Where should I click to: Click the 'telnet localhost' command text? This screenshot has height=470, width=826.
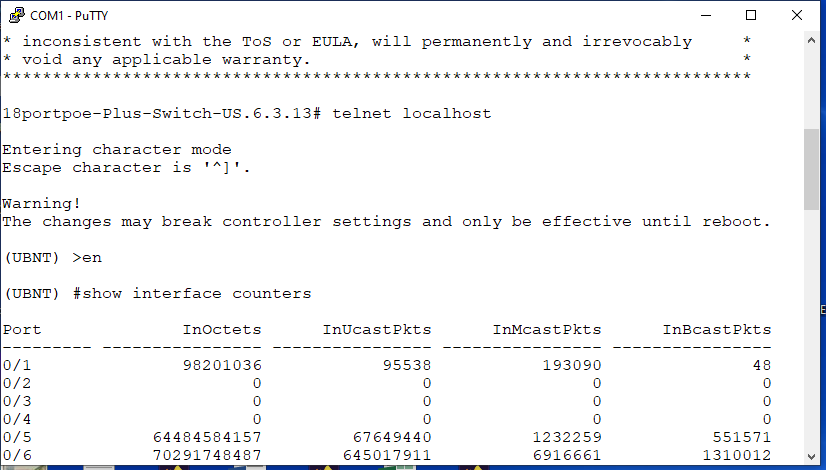pos(411,114)
